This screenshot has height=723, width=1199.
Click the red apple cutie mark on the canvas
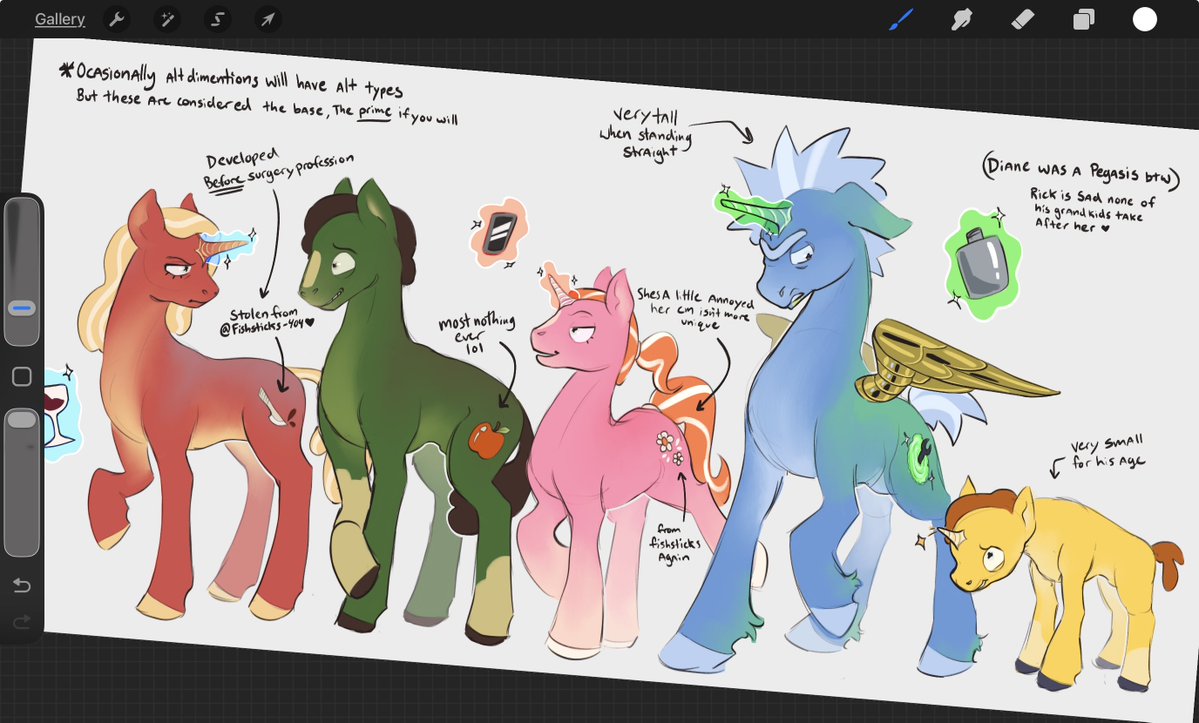coord(488,439)
